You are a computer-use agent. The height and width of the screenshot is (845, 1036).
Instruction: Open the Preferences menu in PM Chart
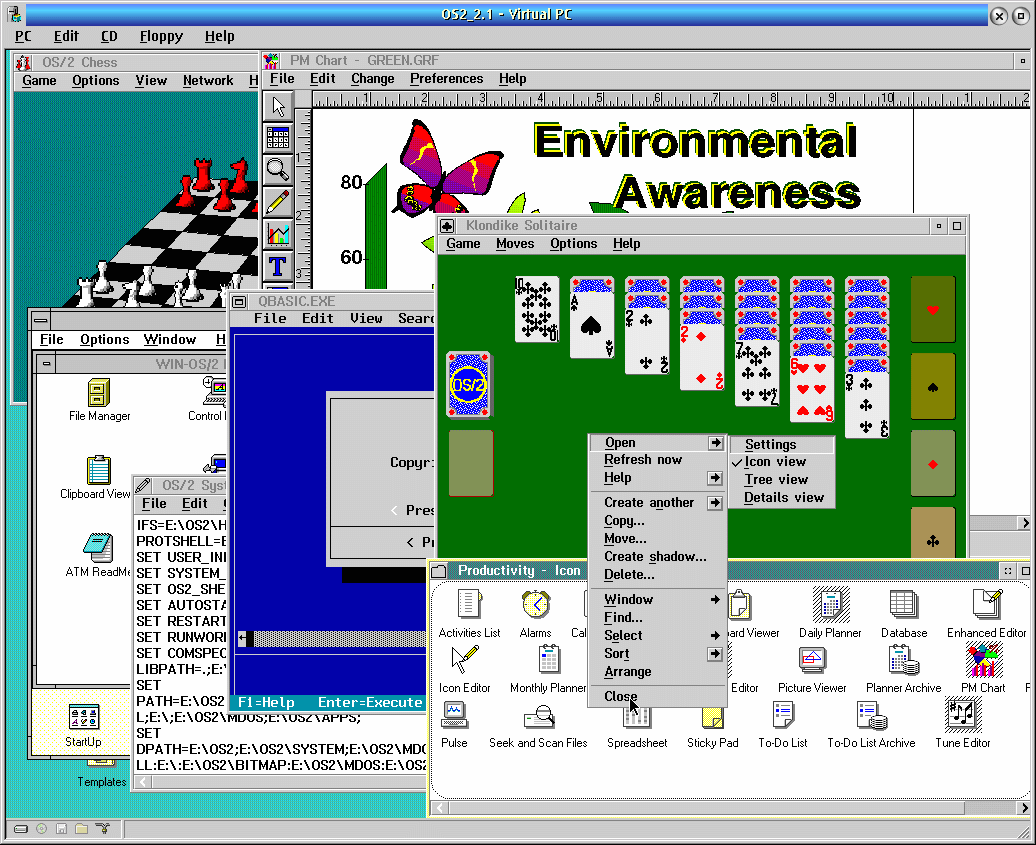tap(447, 79)
